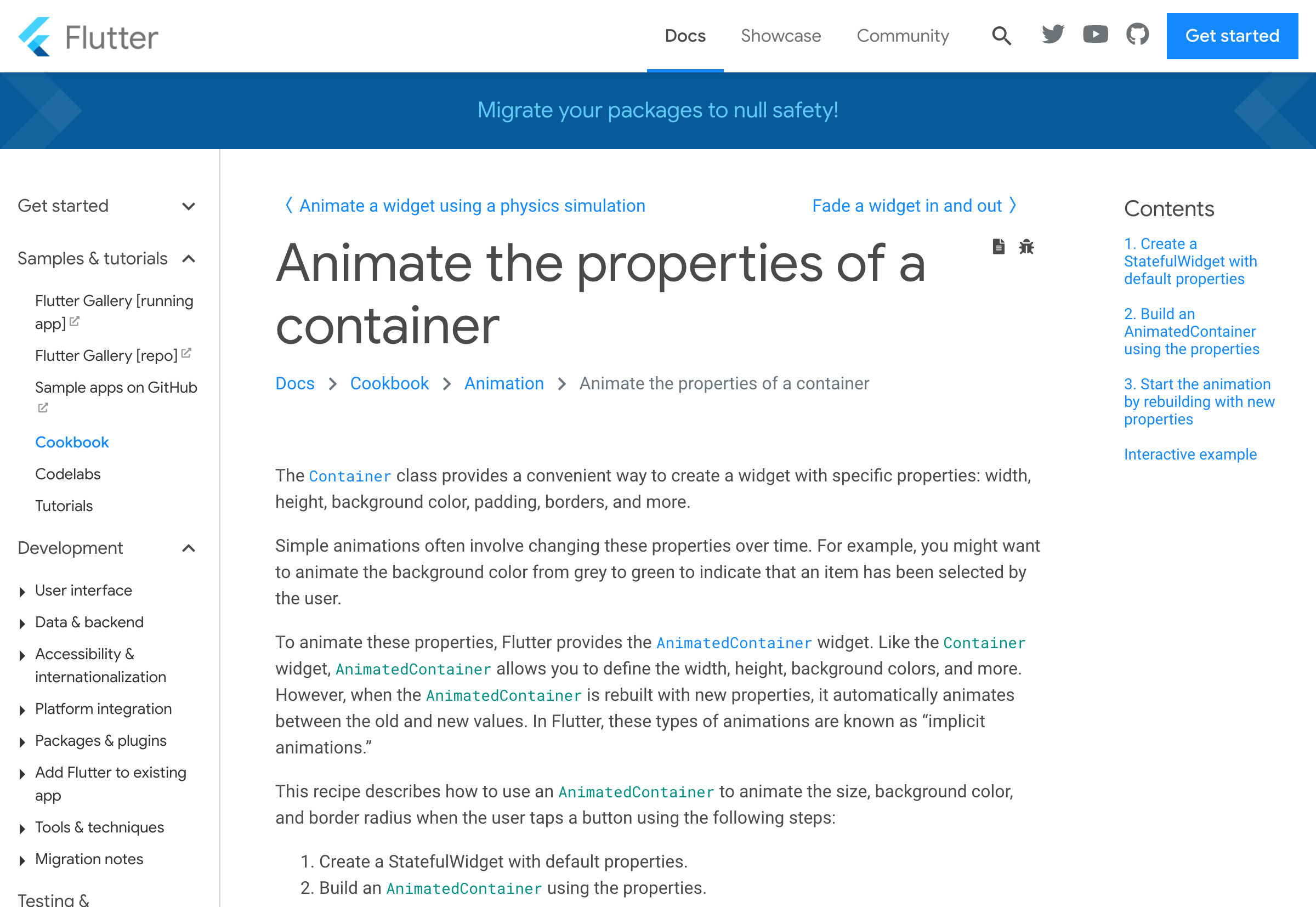The height and width of the screenshot is (907, 1316).
Task: Expand the User interface tree item
Action: pos(21,590)
